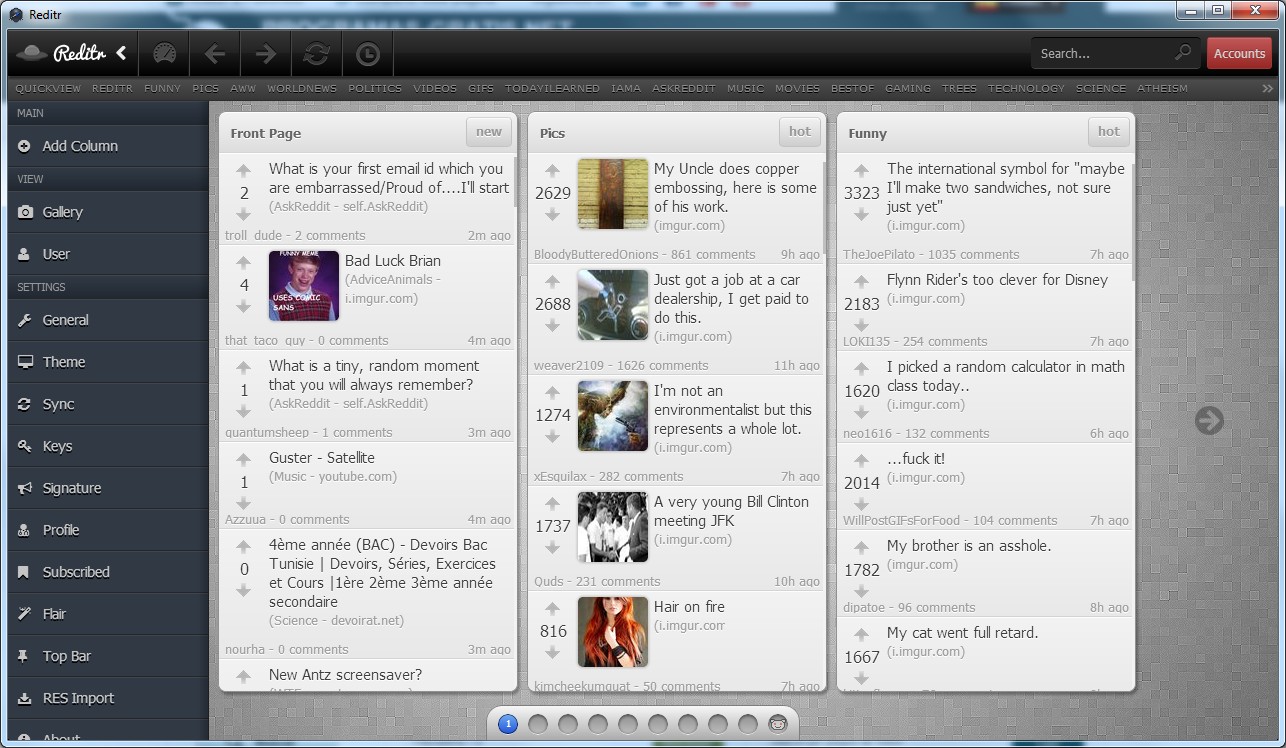Downvote the 'Bad Luck Brian' post
The image size is (1286, 748).
point(243,307)
